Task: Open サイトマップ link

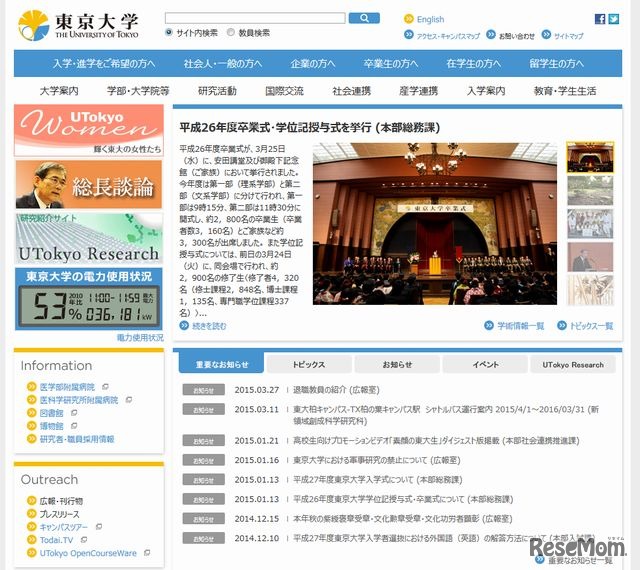Action: coord(569,36)
